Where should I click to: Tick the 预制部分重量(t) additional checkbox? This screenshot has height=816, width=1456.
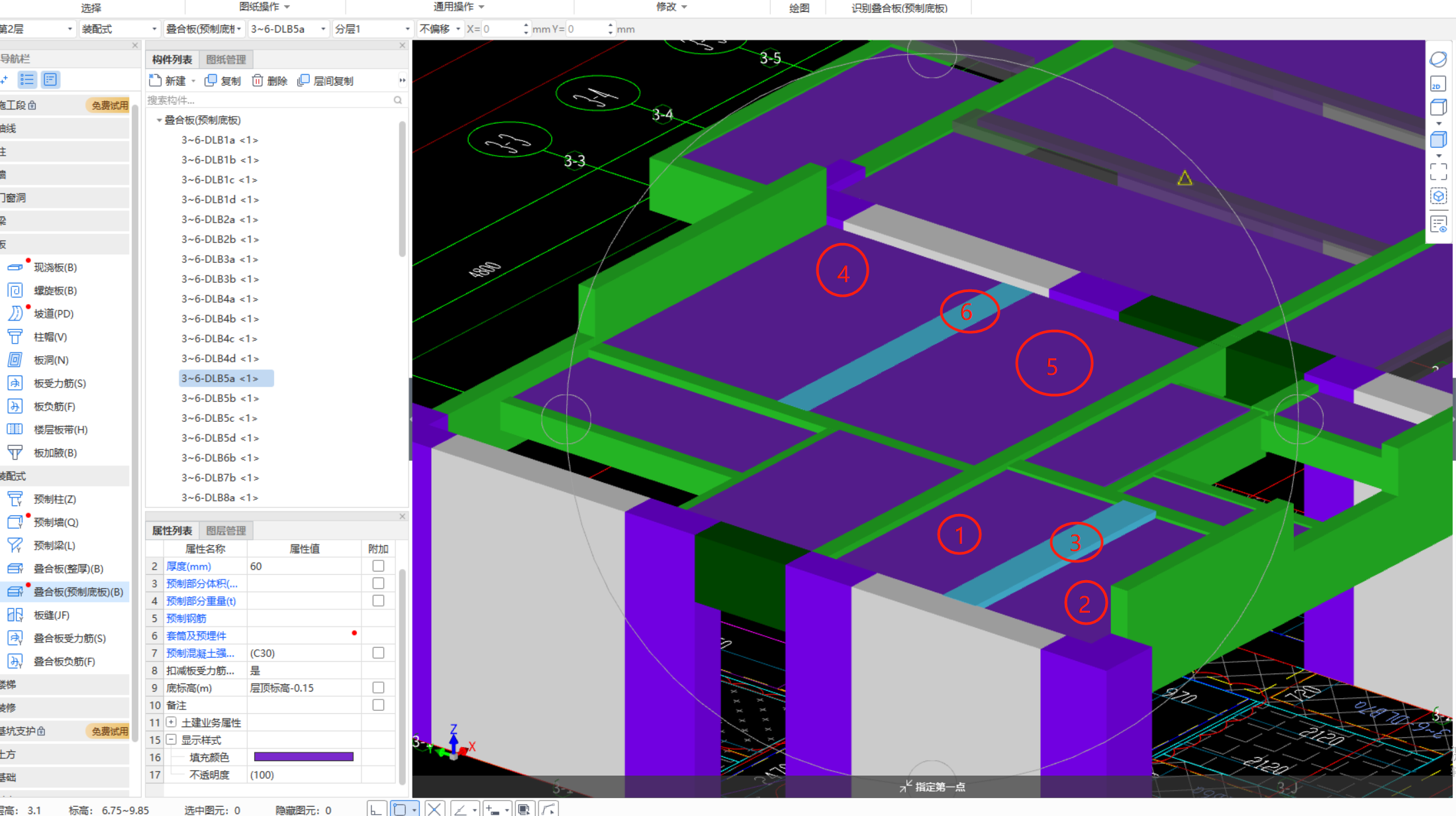click(x=378, y=601)
